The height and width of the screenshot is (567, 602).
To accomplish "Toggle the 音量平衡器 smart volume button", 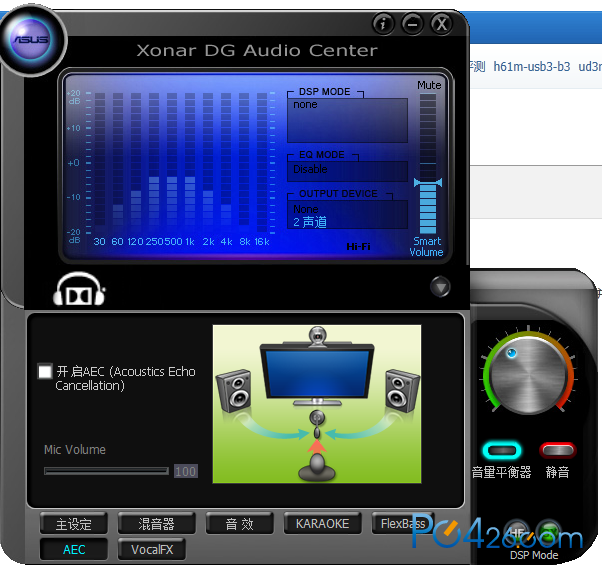I will (x=502, y=450).
